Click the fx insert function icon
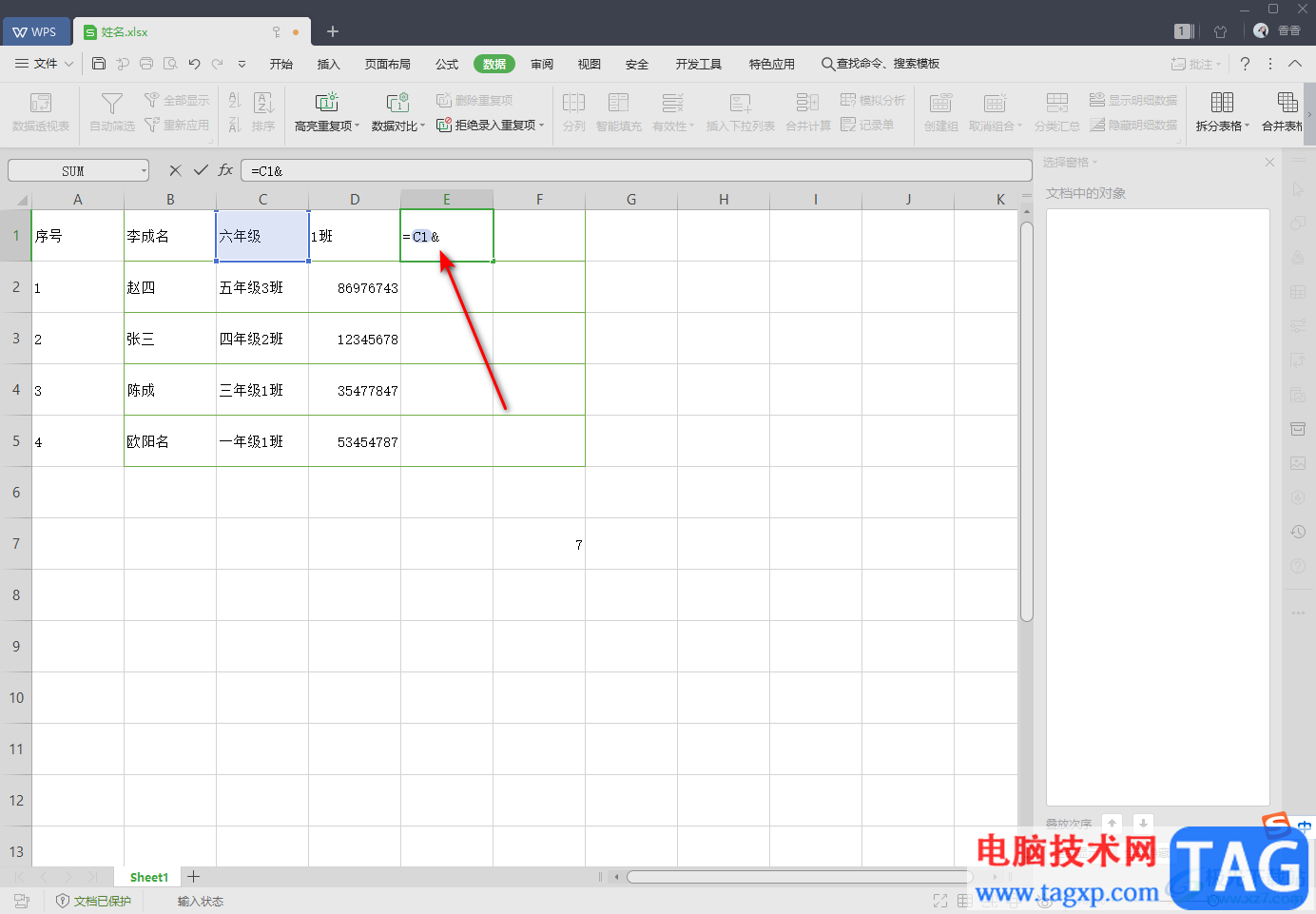The height and width of the screenshot is (914, 1316). (x=225, y=170)
